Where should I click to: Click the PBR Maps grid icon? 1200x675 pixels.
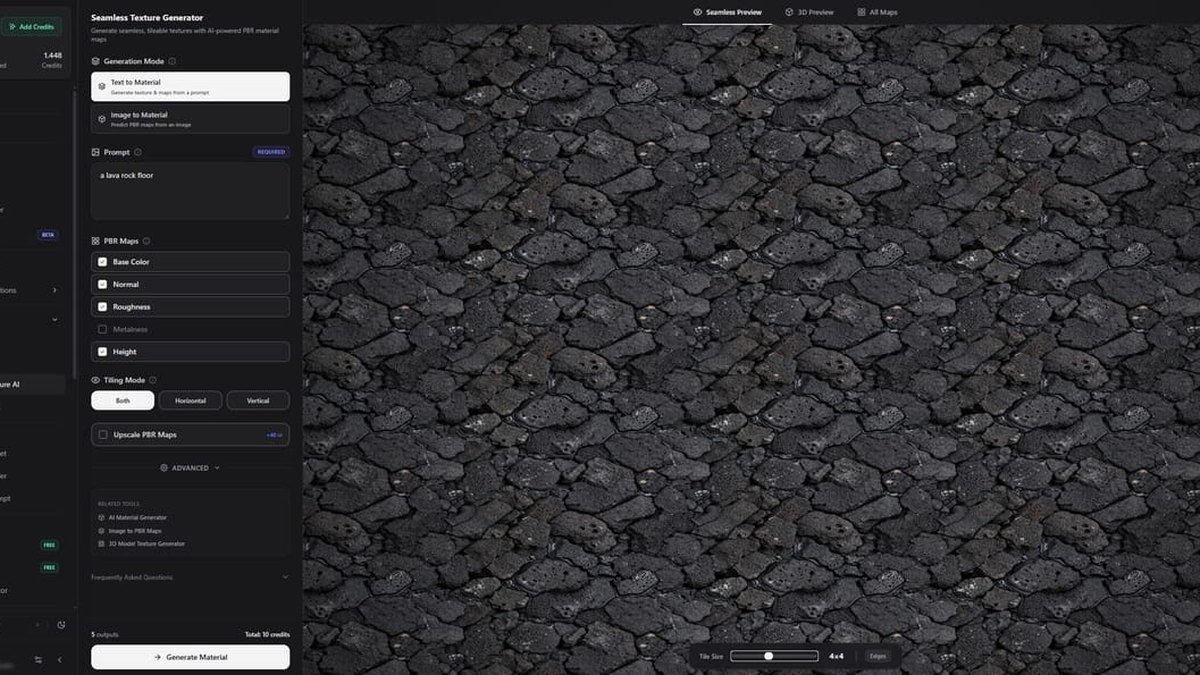click(x=96, y=241)
